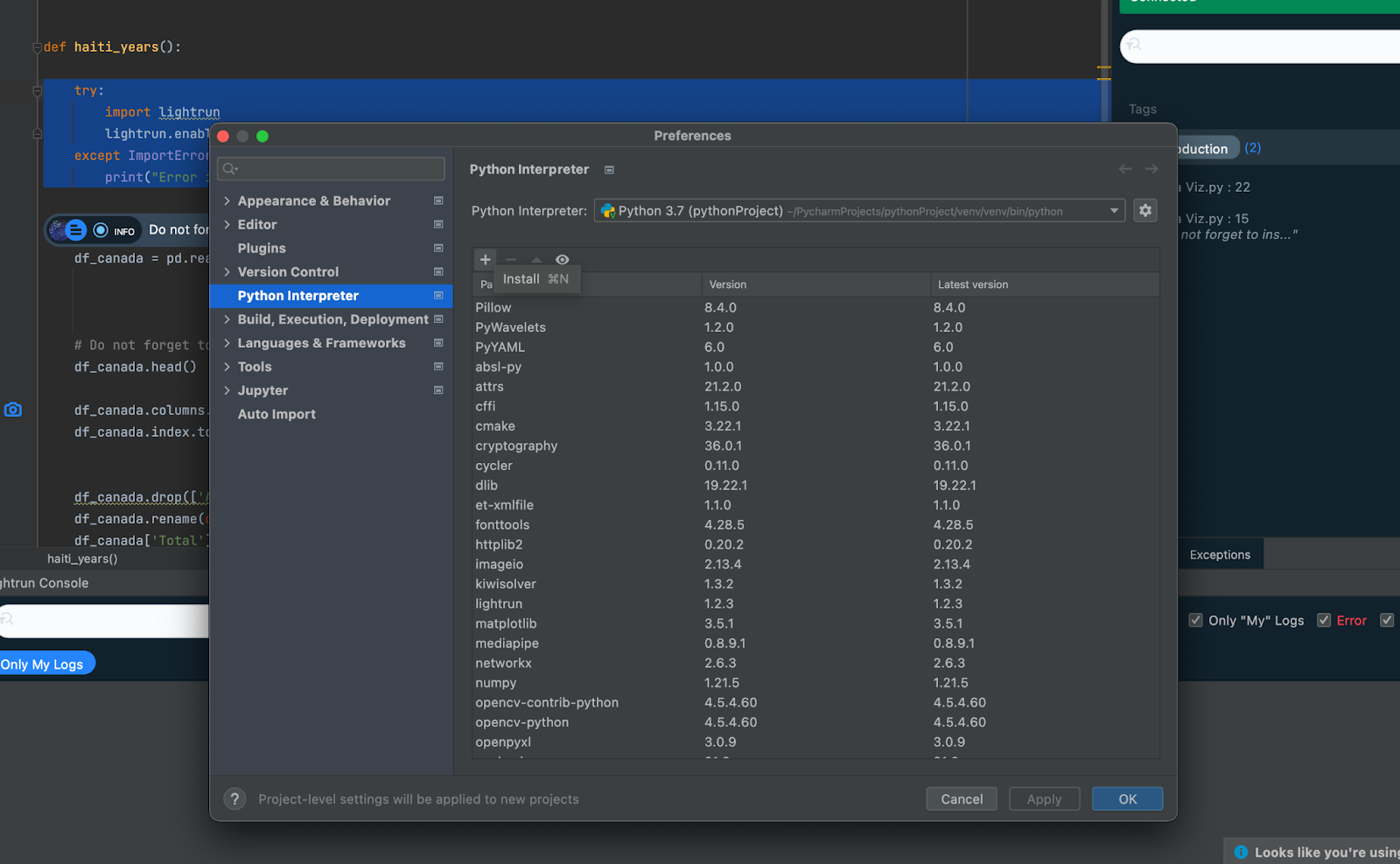1400x864 pixels.
Task: Confirm with the OK button
Action: click(1127, 798)
